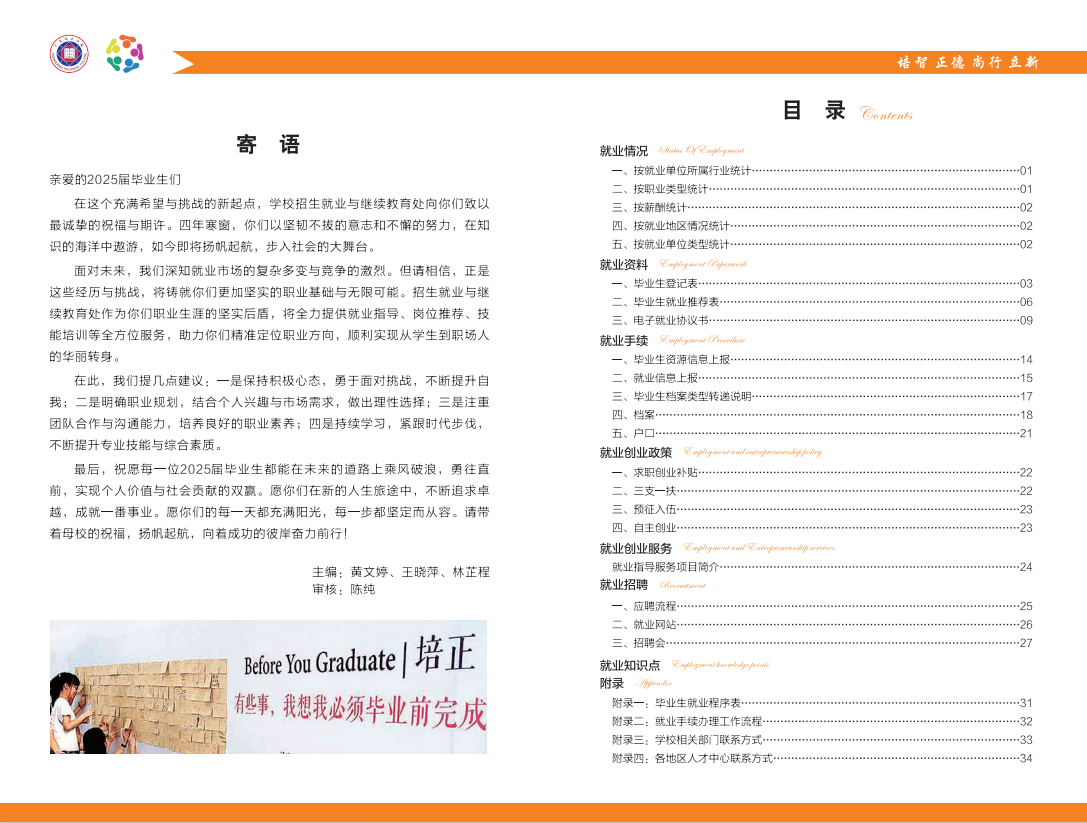Open the Before You Graduate photo
Viewport: 1087px width, 823px height.
[x=268, y=686]
